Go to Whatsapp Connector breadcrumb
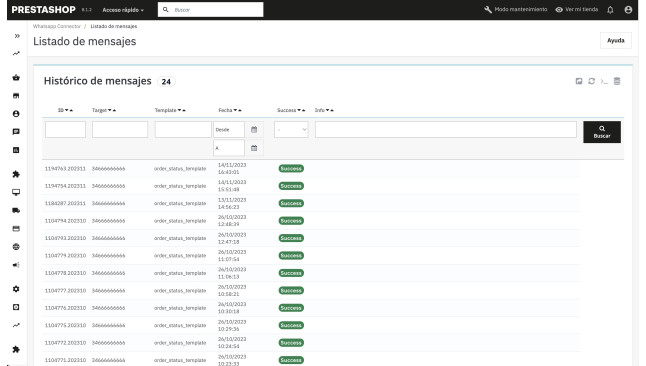Screen dimensions: 646x366 (x=57, y=26)
